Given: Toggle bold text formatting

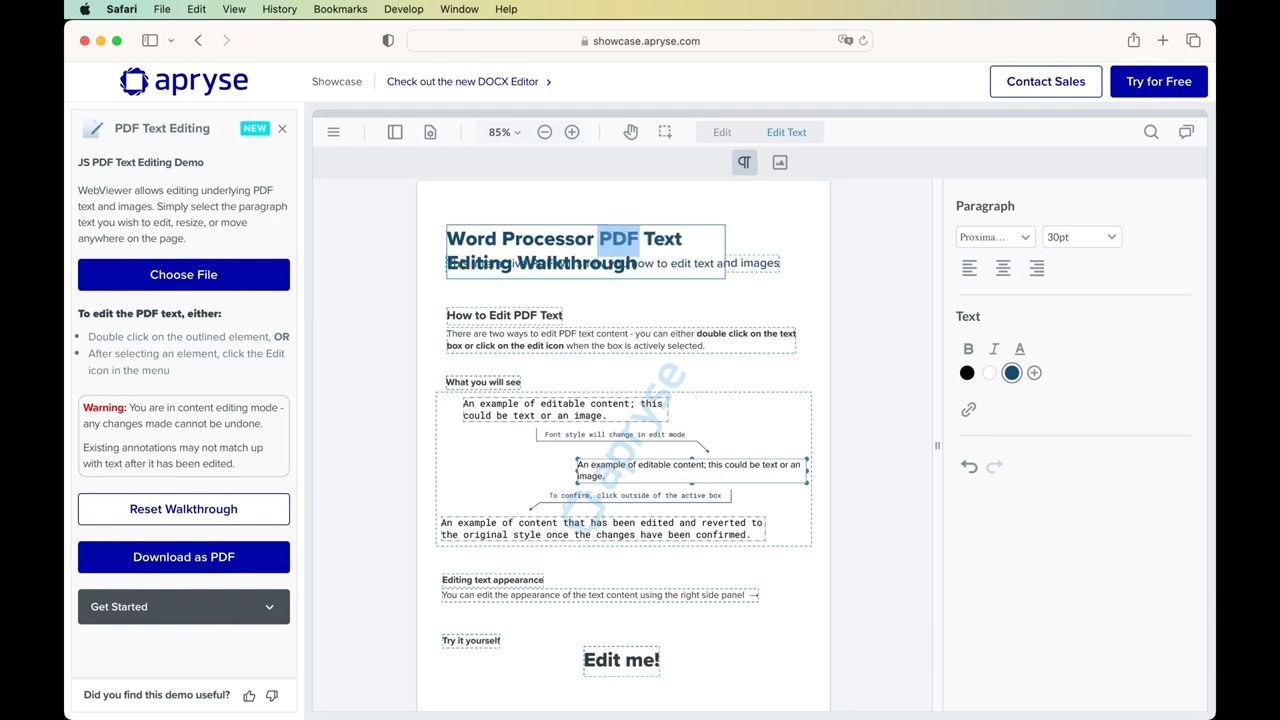Looking at the screenshot, I should [968, 349].
